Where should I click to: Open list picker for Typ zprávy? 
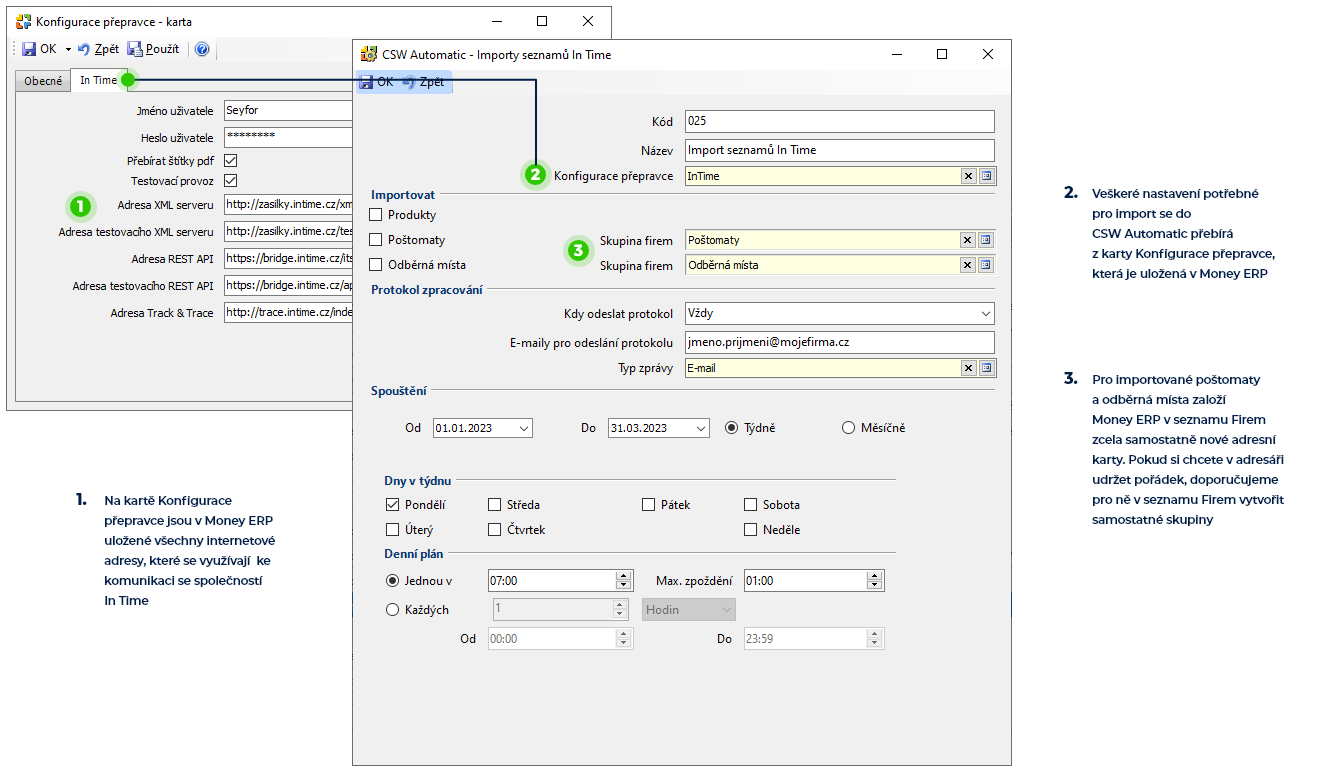pyautogui.click(x=986, y=368)
